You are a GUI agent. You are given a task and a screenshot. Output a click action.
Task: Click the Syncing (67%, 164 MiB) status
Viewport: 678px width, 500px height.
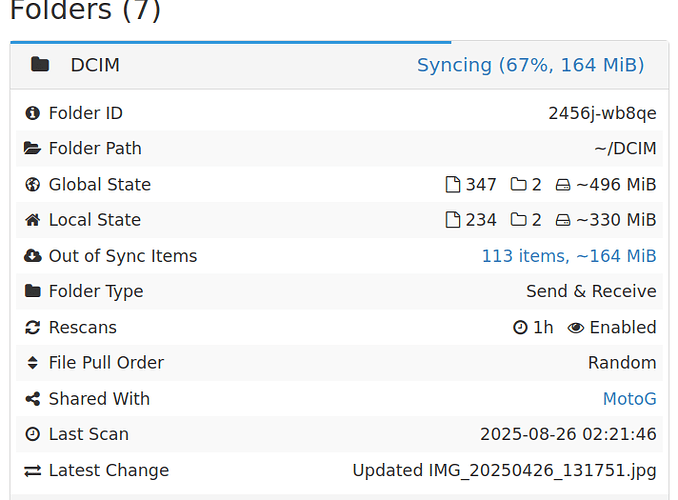tap(530, 65)
